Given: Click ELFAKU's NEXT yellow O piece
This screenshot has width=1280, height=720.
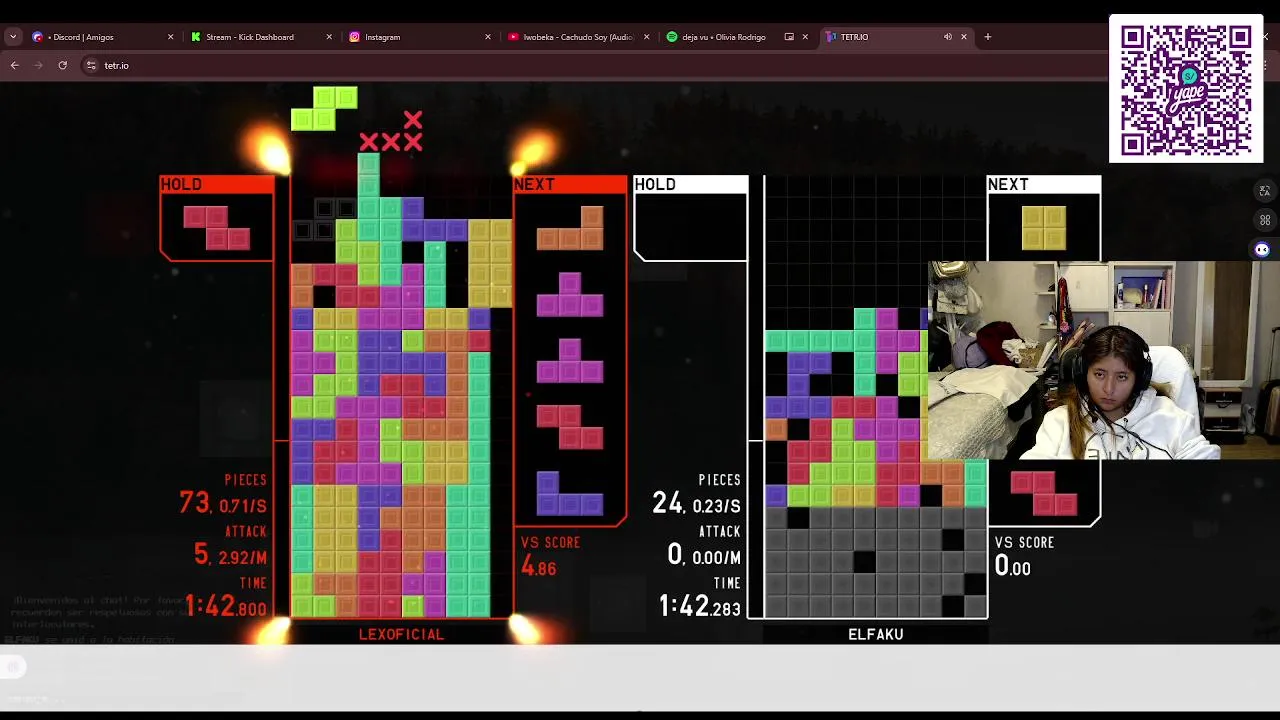Looking at the screenshot, I should 1044,227.
